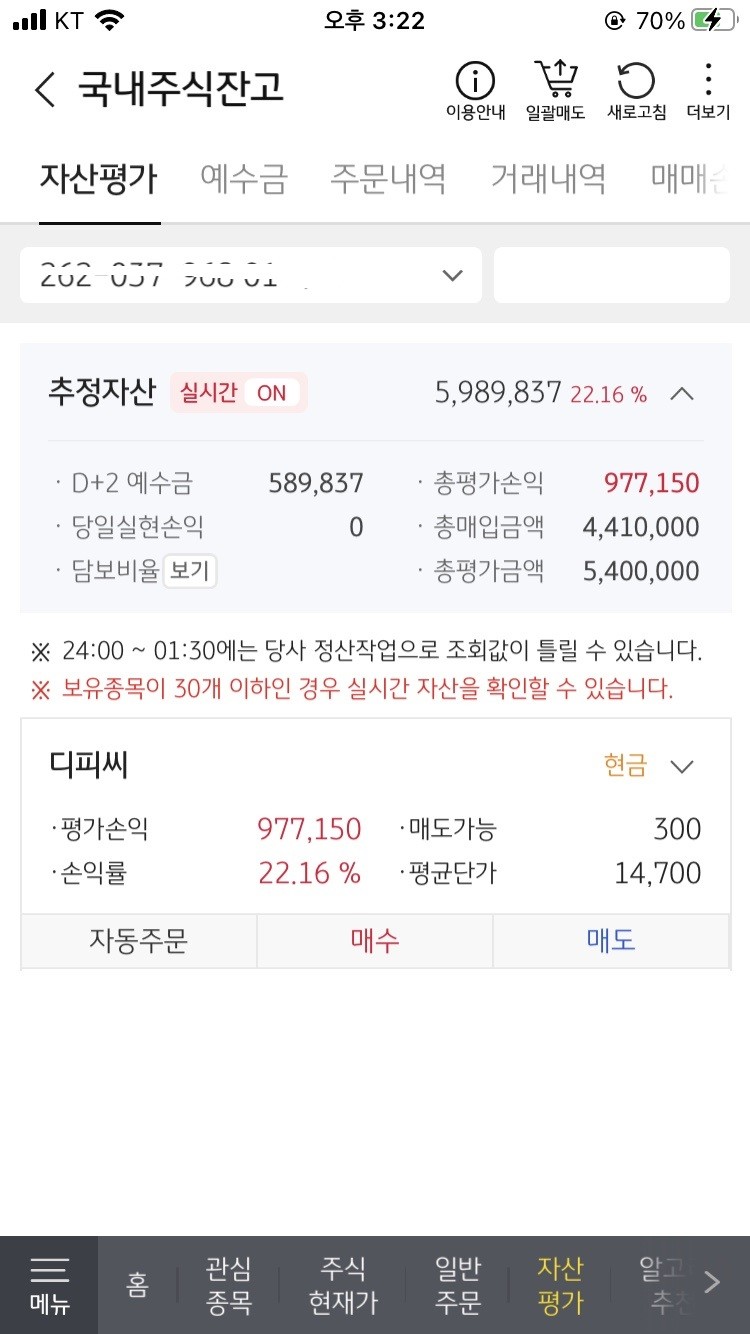The image size is (750, 1334).
Task: Expand the 디피씨 현금 chevron
Action: pos(682,767)
